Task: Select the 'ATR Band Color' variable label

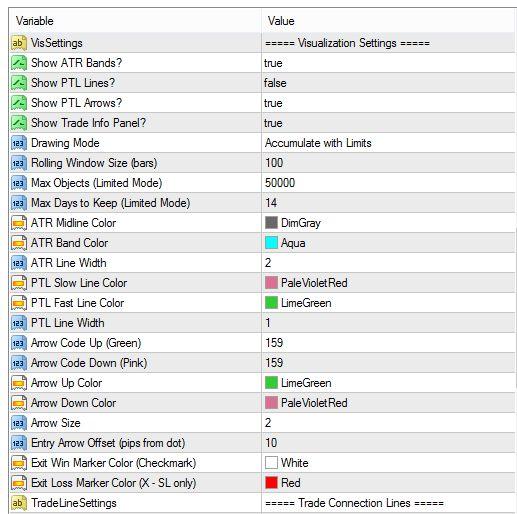Action: [69, 243]
